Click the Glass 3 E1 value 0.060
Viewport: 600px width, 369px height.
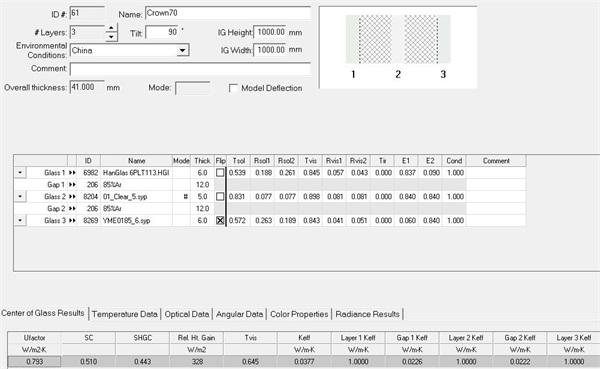pyautogui.click(x=406, y=220)
